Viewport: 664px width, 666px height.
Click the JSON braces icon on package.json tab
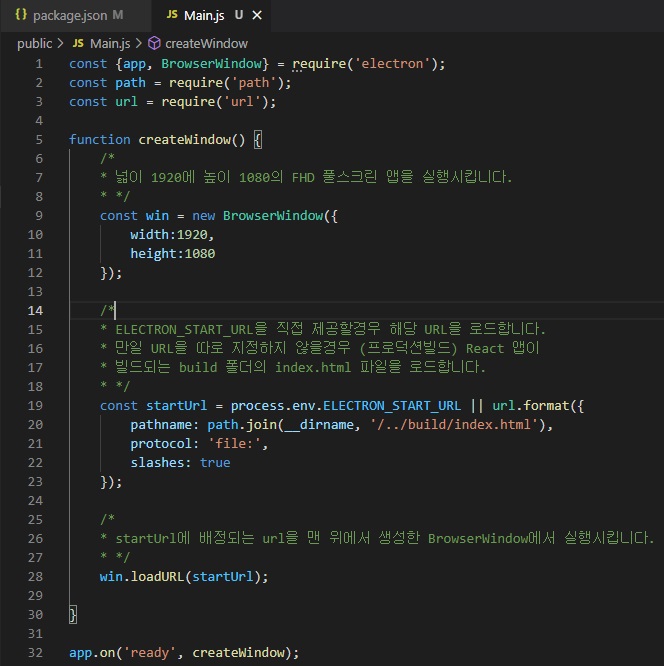pos(21,15)
